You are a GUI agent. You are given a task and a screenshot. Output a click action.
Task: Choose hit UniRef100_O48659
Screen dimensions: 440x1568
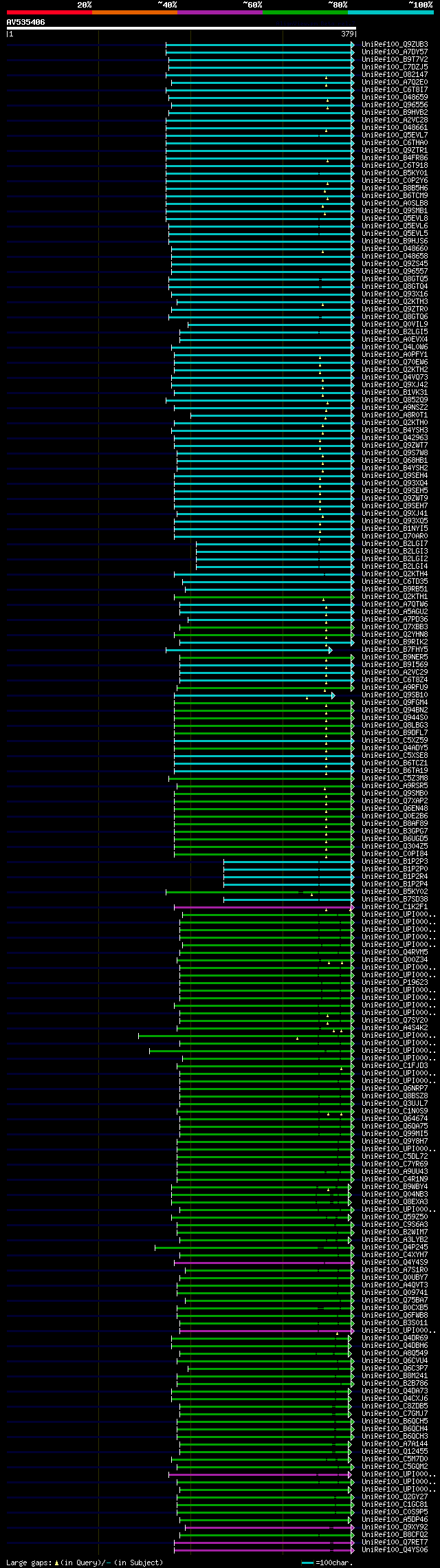[x=395, y=98]
